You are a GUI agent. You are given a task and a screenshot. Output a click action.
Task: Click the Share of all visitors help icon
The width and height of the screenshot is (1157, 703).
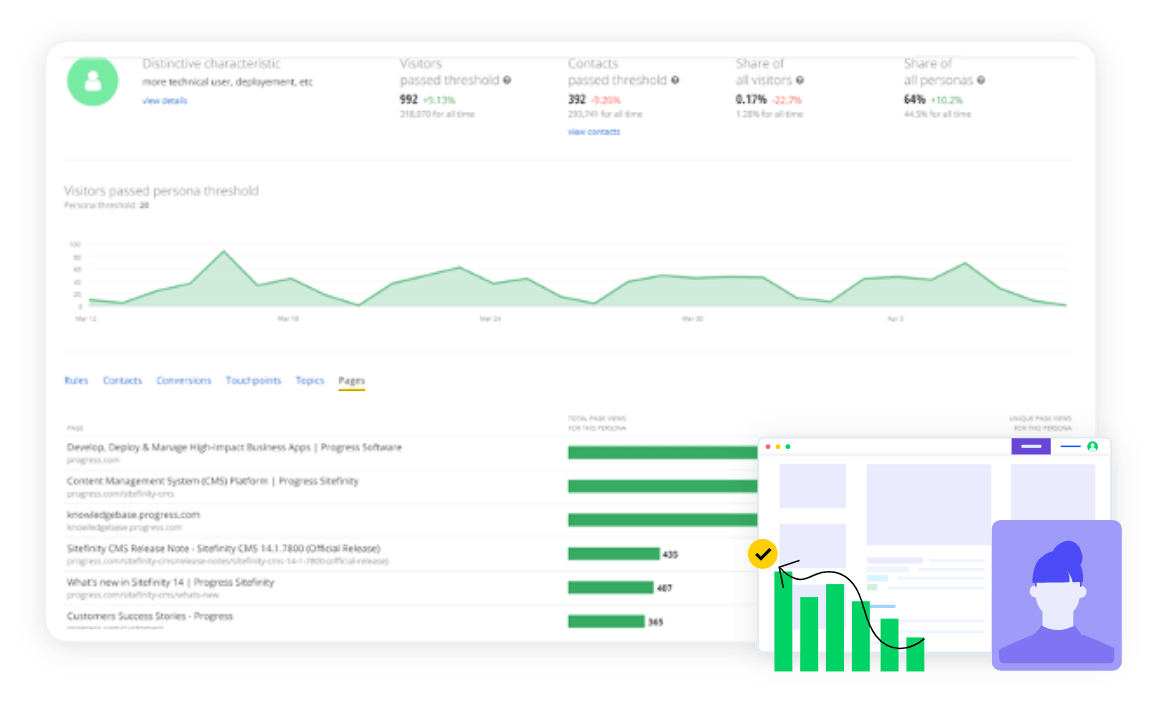pos(800,80)
